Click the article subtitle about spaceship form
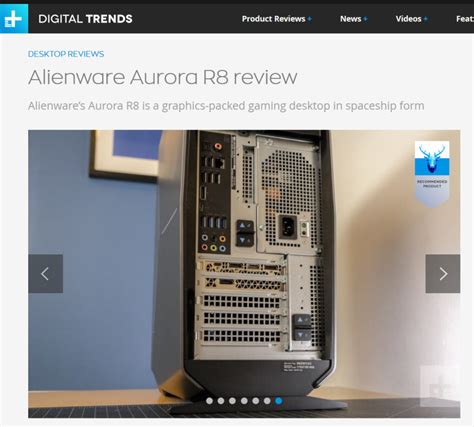The width and height of the screenshot is (474, 427). (226, 106)
